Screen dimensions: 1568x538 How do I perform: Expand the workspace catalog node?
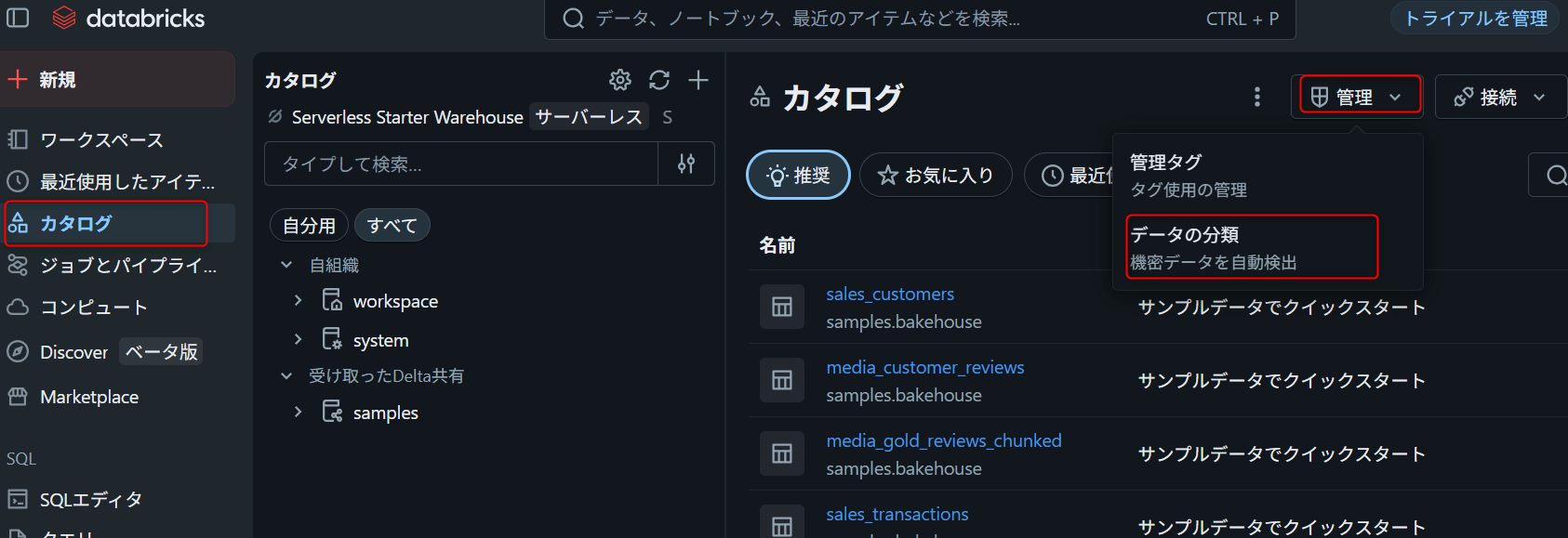[x=298, y=300]
